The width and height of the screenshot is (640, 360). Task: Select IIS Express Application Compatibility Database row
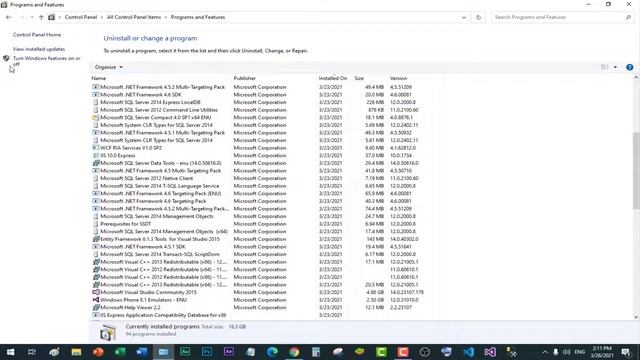coord(258,315)
